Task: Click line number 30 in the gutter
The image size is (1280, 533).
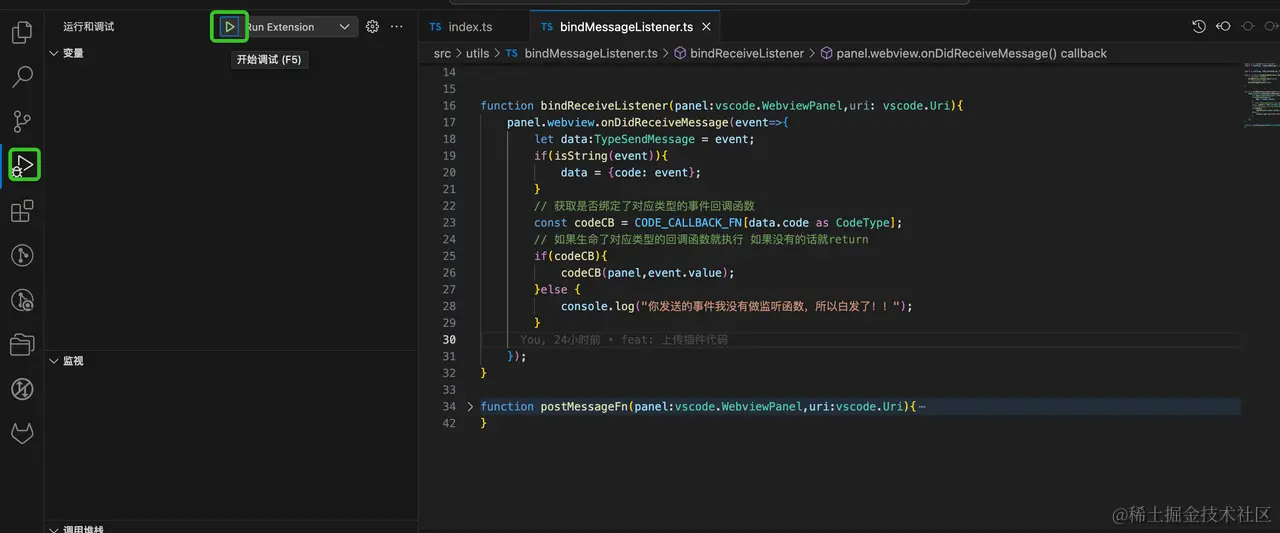Action: [x=449, y=339]
